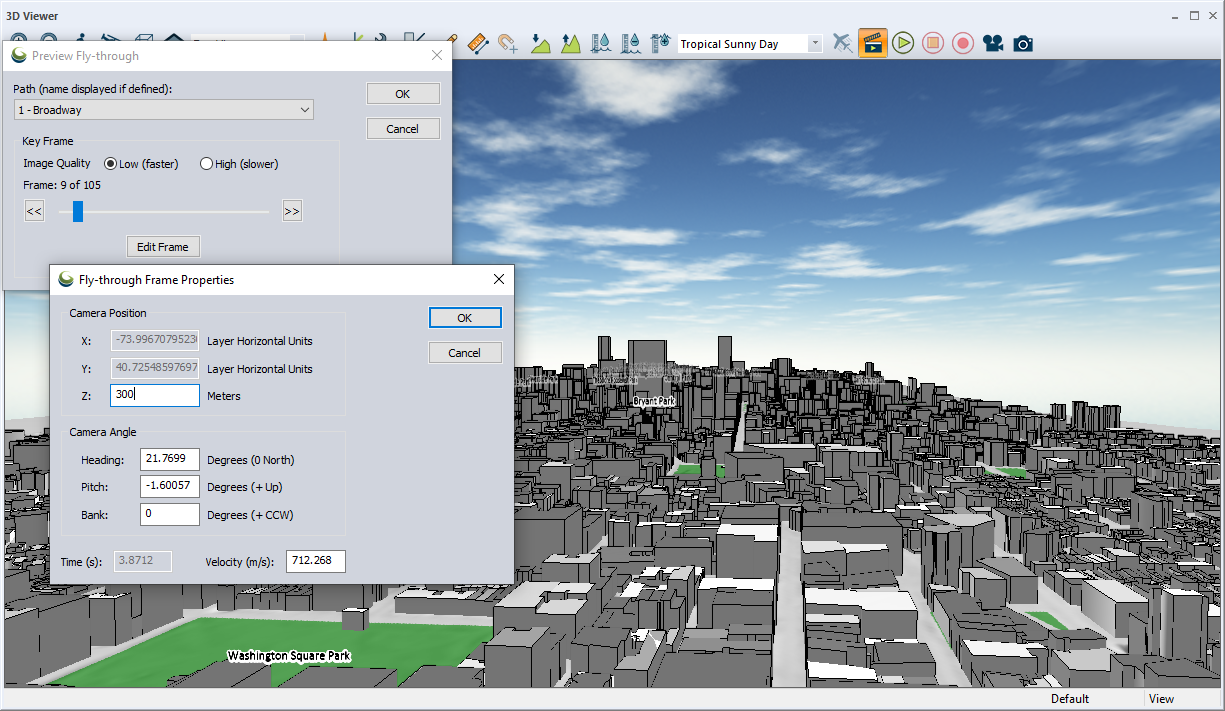The height and width of the screenshot is (711, 1225).
Task: Click the Heading angle input field
Action: (170, 460)
